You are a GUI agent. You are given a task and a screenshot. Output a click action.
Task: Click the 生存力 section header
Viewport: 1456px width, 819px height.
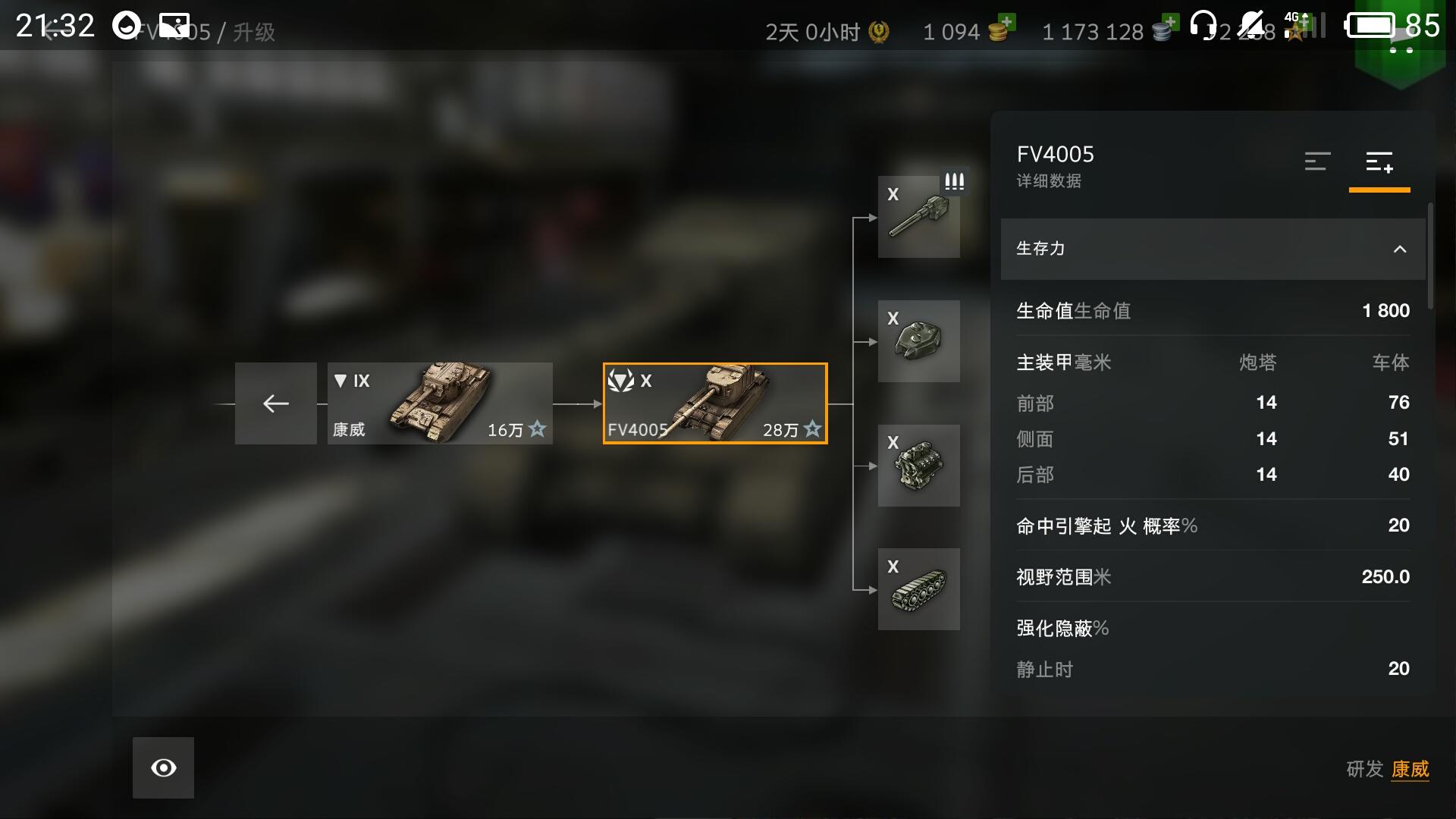[1213, 249]
